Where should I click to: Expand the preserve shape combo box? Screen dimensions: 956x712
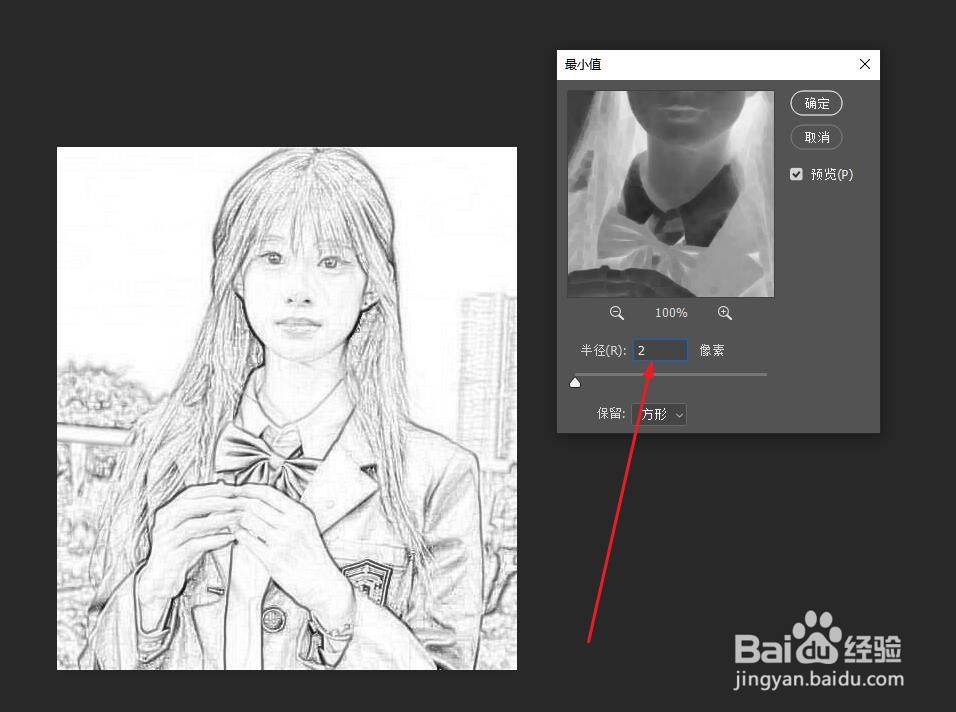658,414
